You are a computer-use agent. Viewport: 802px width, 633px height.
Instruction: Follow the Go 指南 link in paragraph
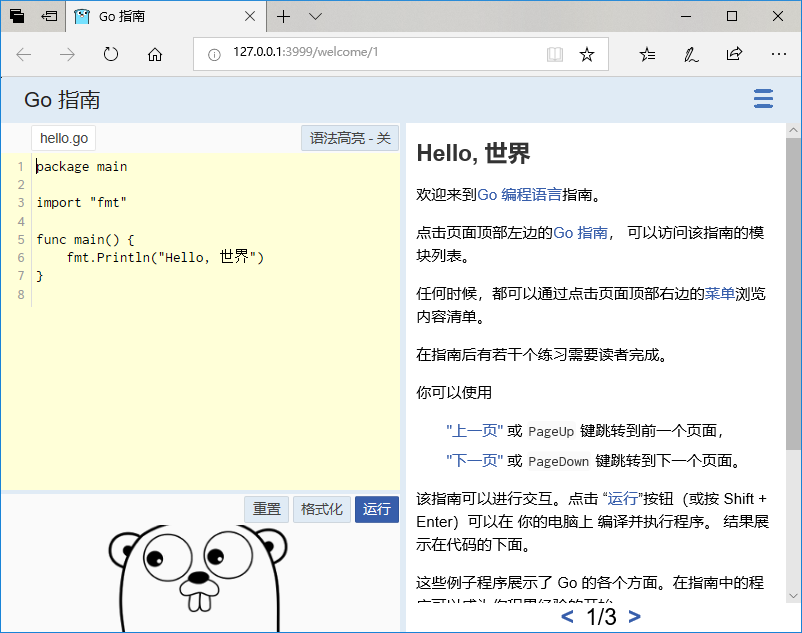tap(580, 233)
